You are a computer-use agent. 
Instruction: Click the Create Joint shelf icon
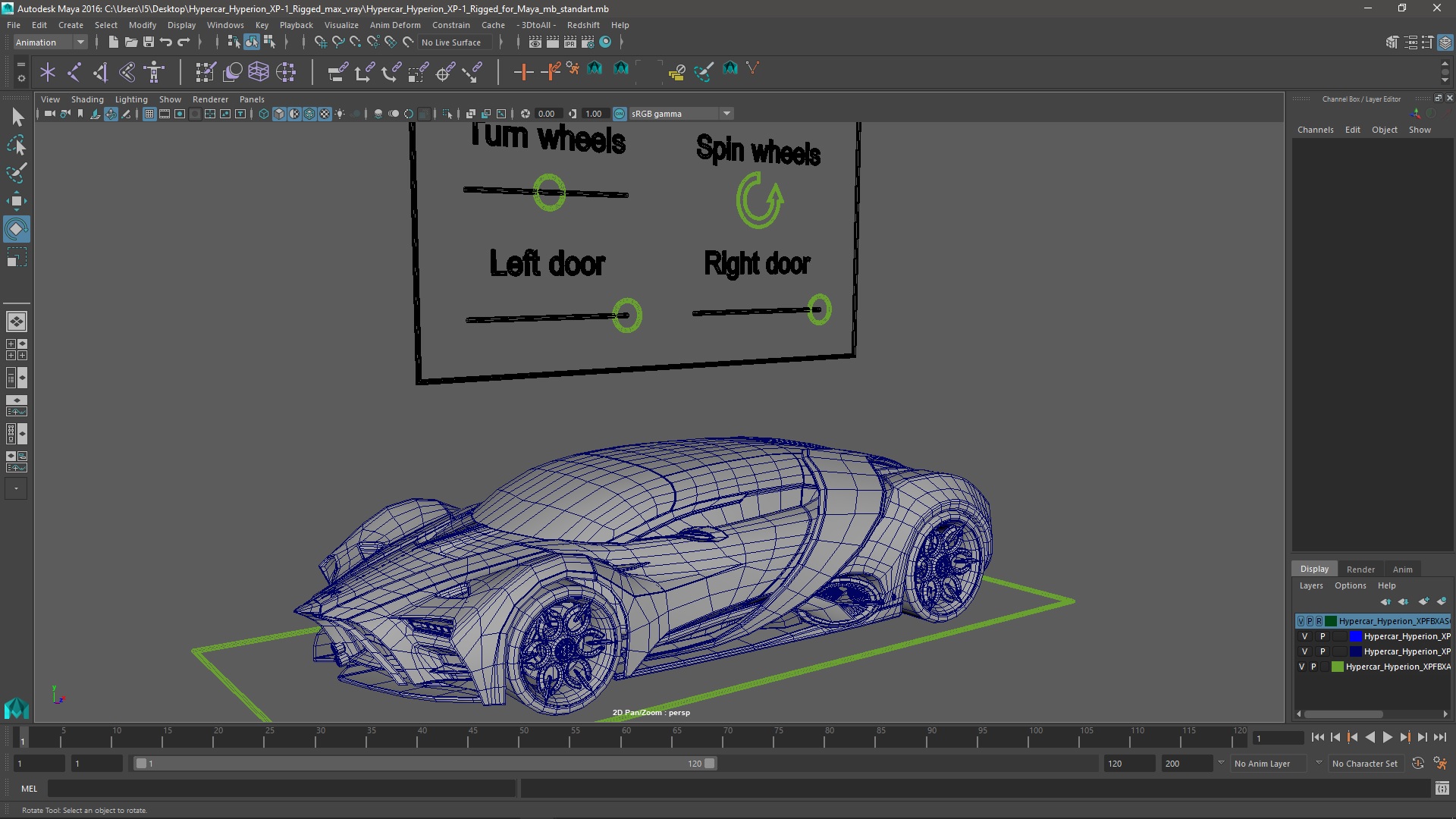tap(74, 72)
